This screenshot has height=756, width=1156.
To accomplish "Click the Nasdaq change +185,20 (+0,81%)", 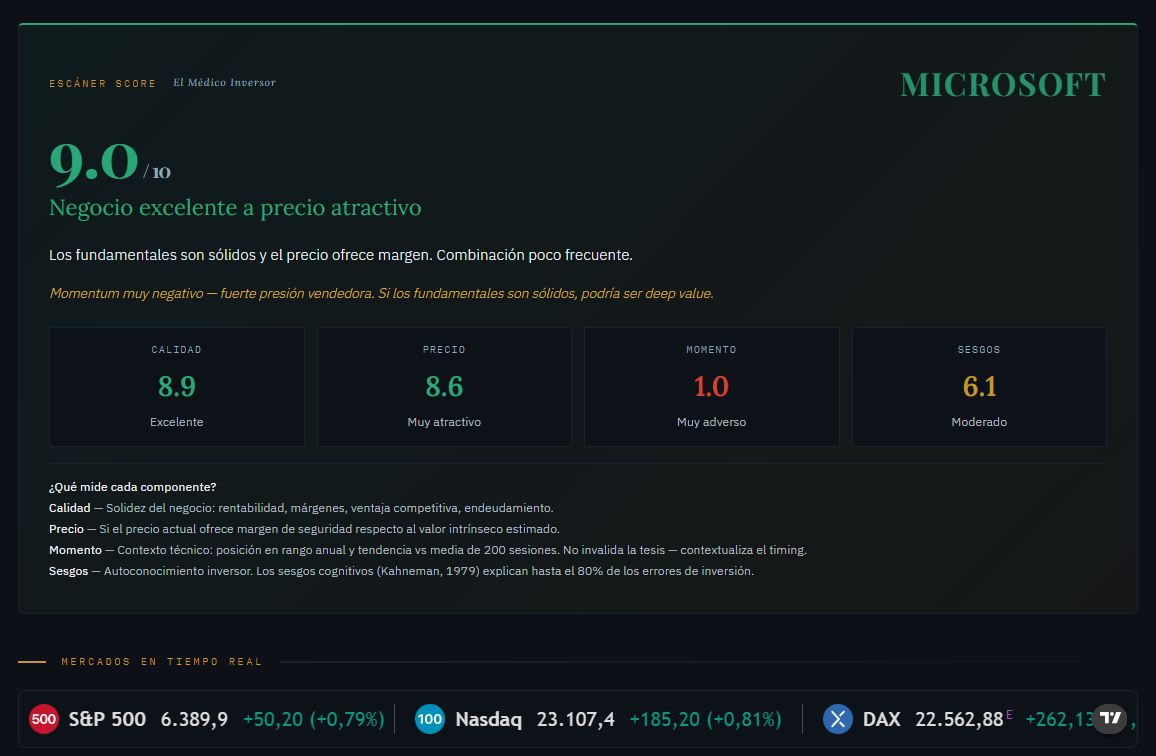I will 706,719.
